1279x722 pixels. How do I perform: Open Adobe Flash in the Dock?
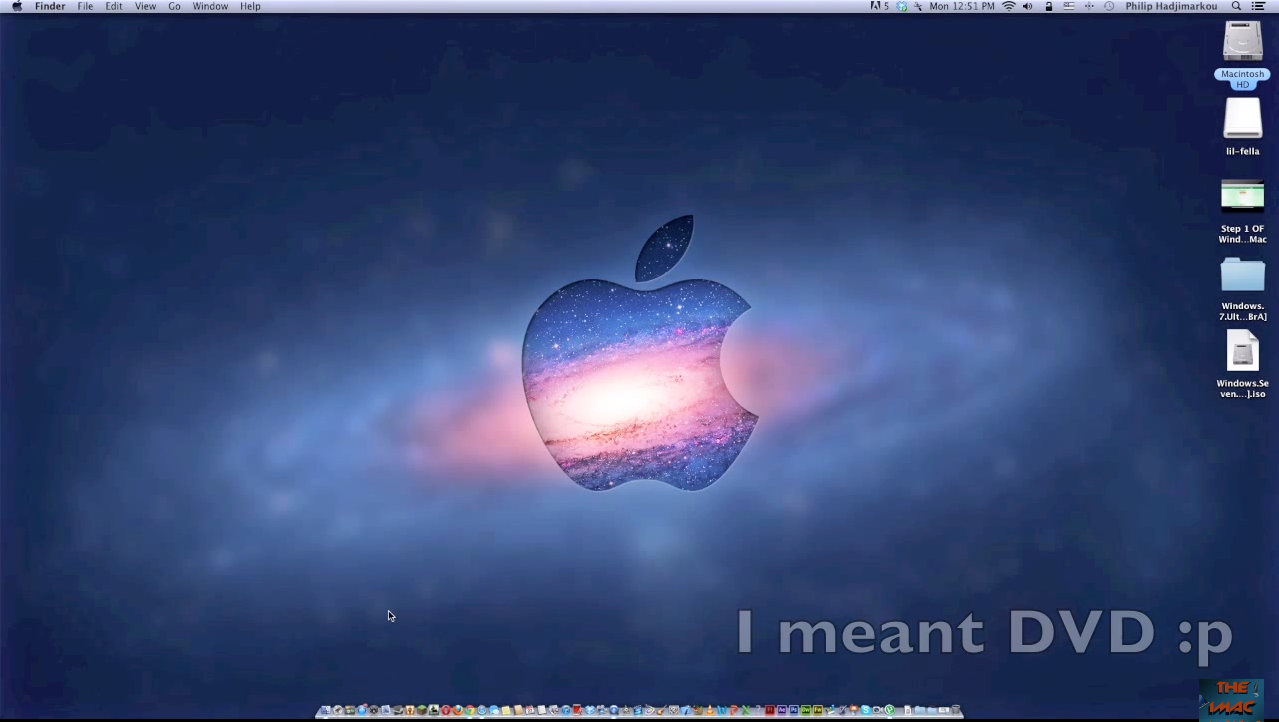click(x=770, y=710)
